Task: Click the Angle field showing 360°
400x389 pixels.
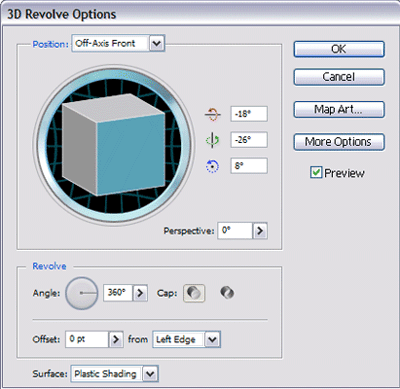Action: (118, 293)
